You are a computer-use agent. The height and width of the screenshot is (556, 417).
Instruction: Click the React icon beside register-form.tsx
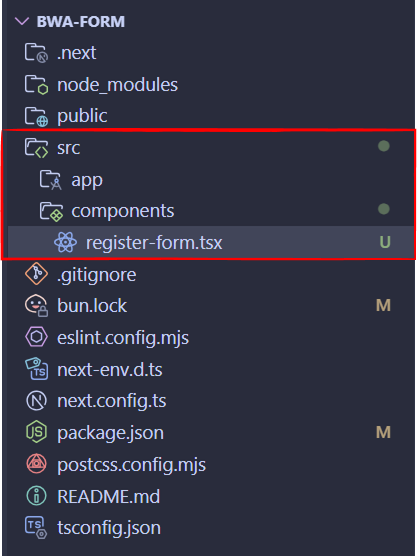[x=65, y=243]
